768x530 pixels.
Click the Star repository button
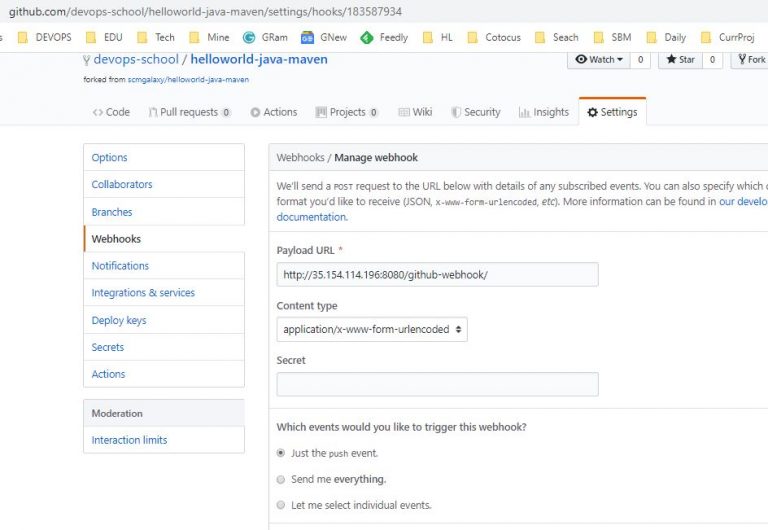coord(679,60)
